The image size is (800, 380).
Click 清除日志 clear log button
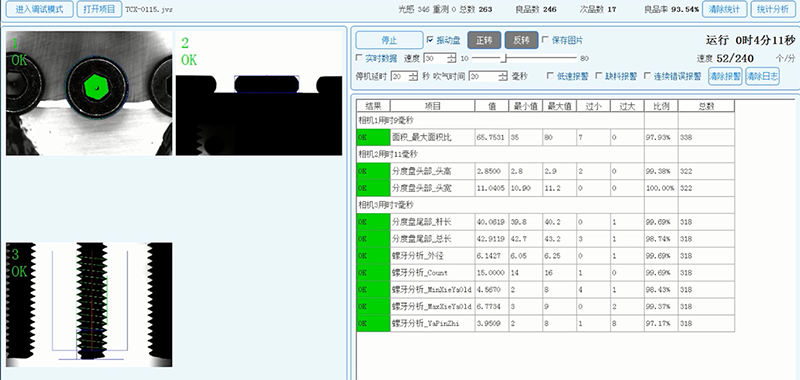(x=762, y=77)
